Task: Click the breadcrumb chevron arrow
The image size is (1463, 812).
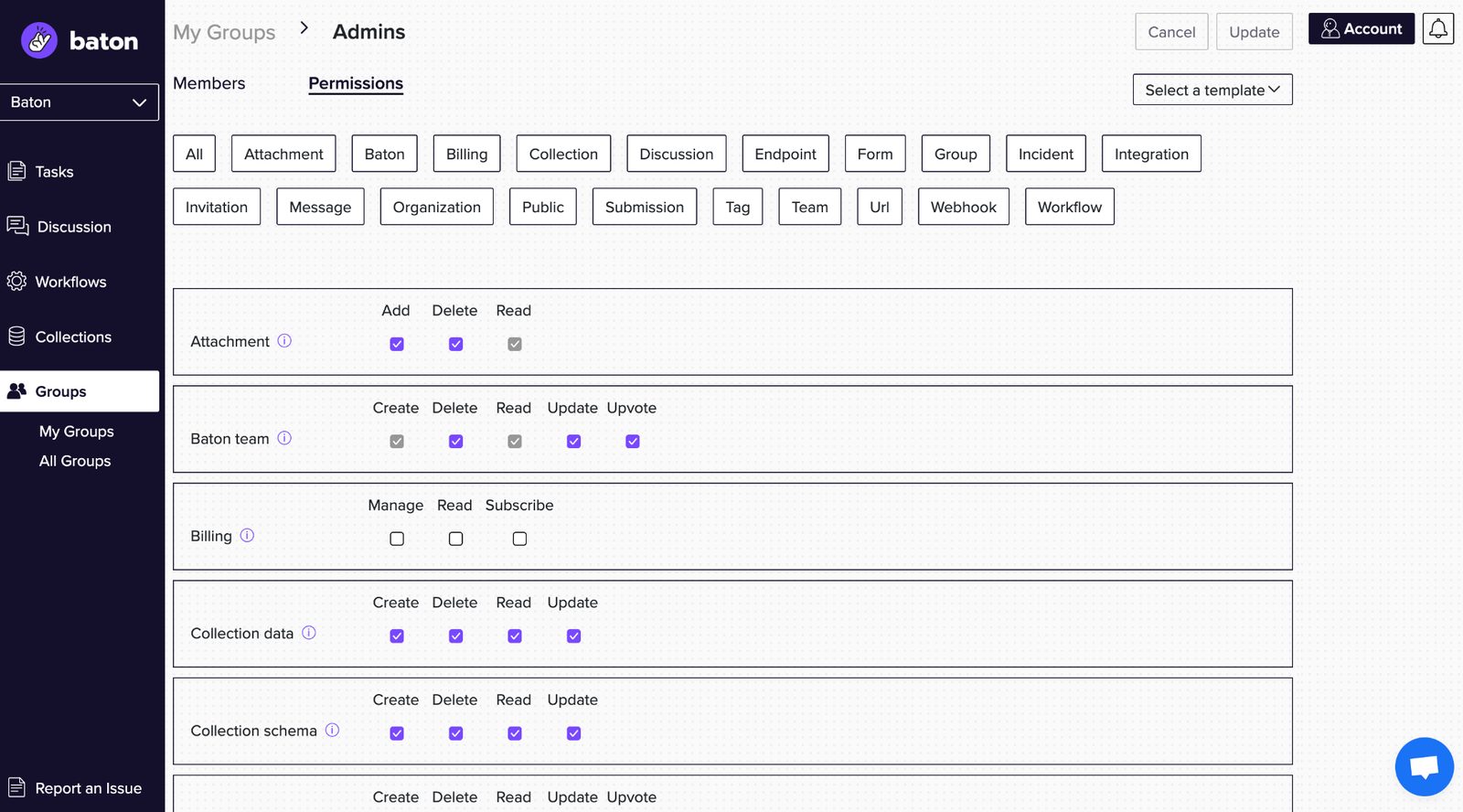Action: (304, 28)
